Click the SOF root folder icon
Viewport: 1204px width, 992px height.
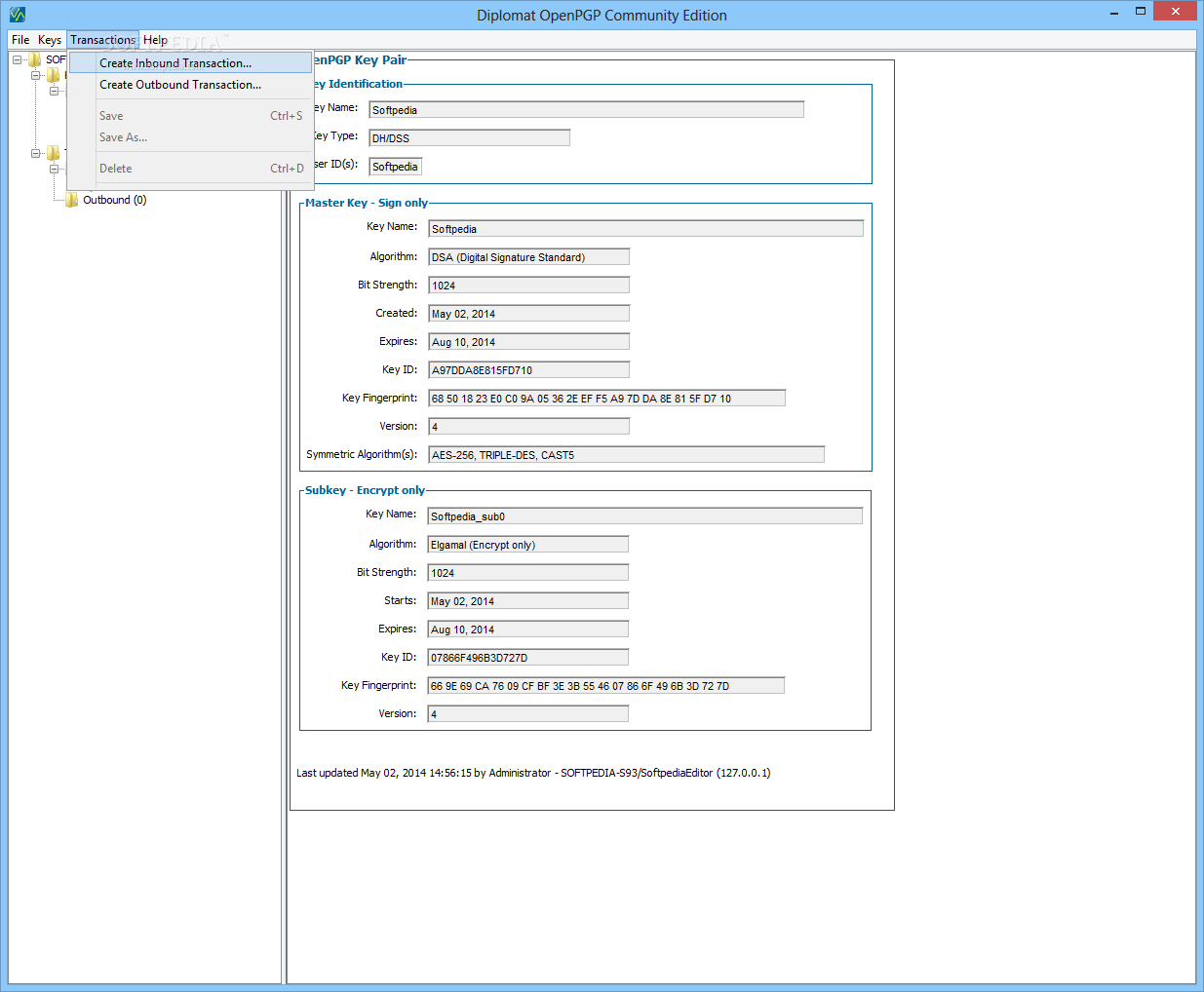pyautogui.click(x=35, y=59)
